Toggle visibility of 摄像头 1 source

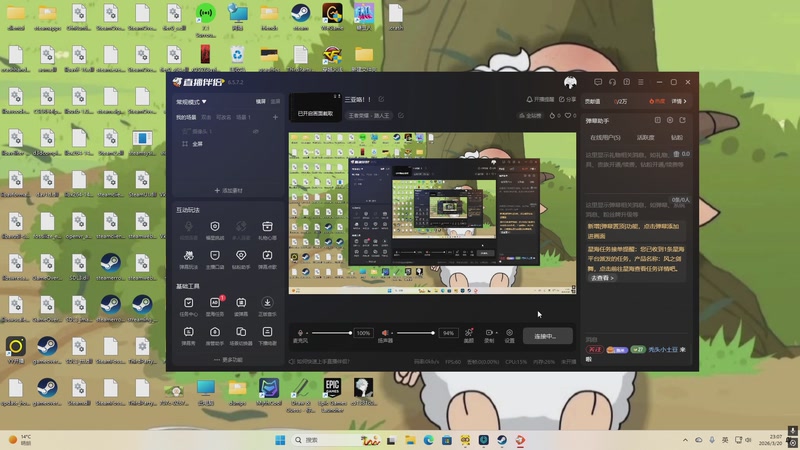point(256,132)
